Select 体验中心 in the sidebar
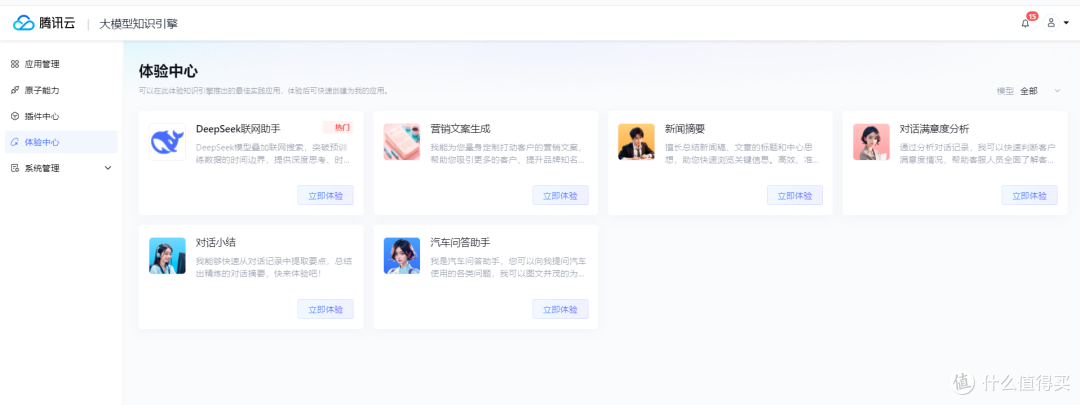The image size is (1080, 405). click(61, 143)
